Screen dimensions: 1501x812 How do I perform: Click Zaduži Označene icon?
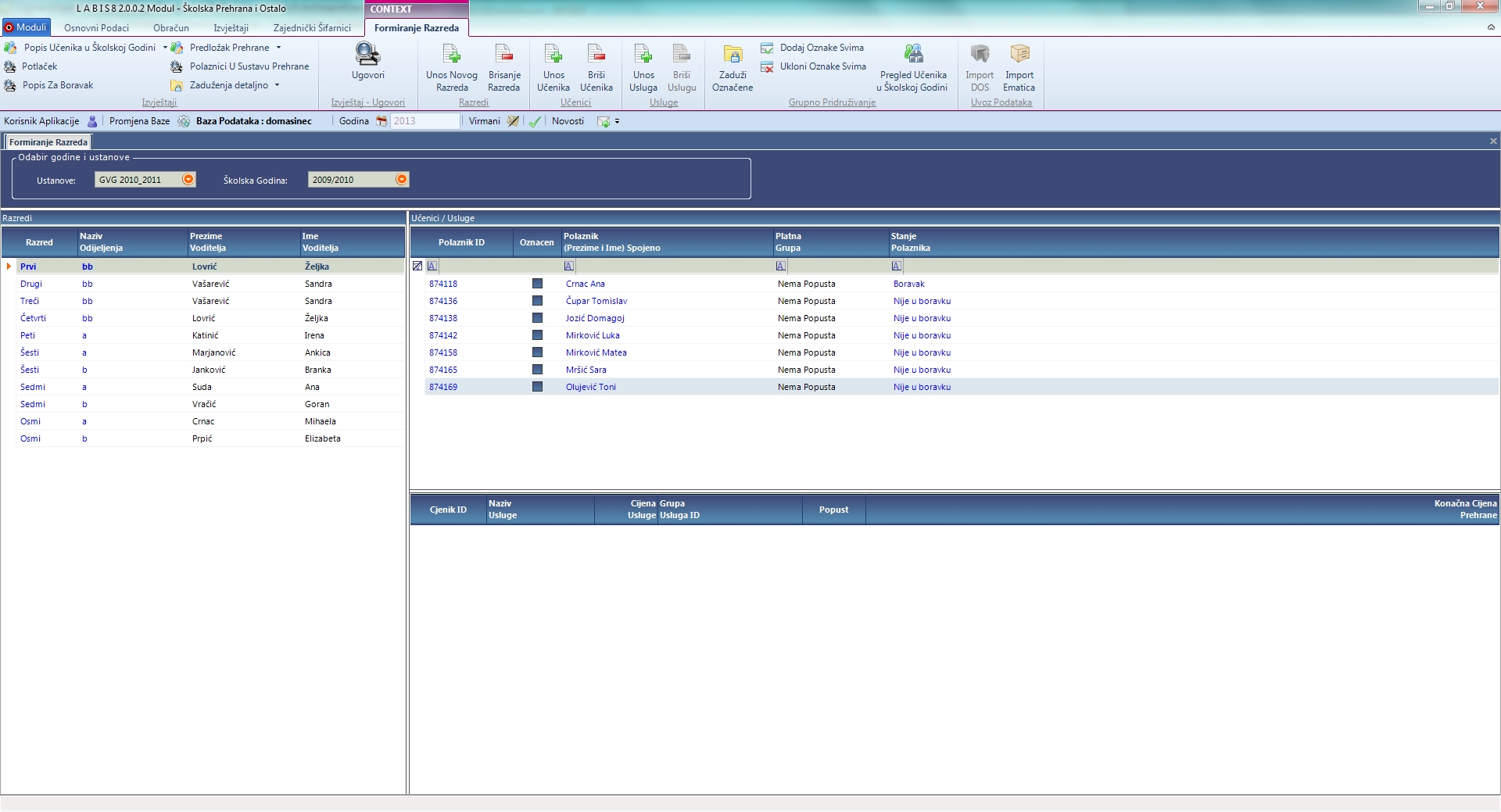pos(733,55)
